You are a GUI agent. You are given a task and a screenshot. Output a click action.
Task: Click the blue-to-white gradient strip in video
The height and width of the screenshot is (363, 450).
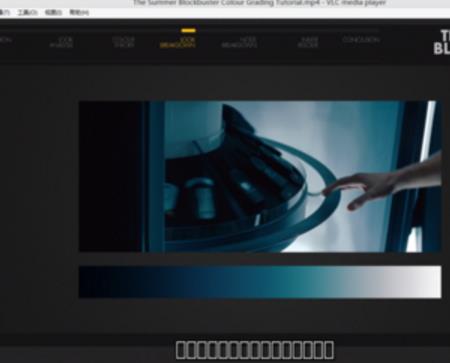tap(260, 282)
